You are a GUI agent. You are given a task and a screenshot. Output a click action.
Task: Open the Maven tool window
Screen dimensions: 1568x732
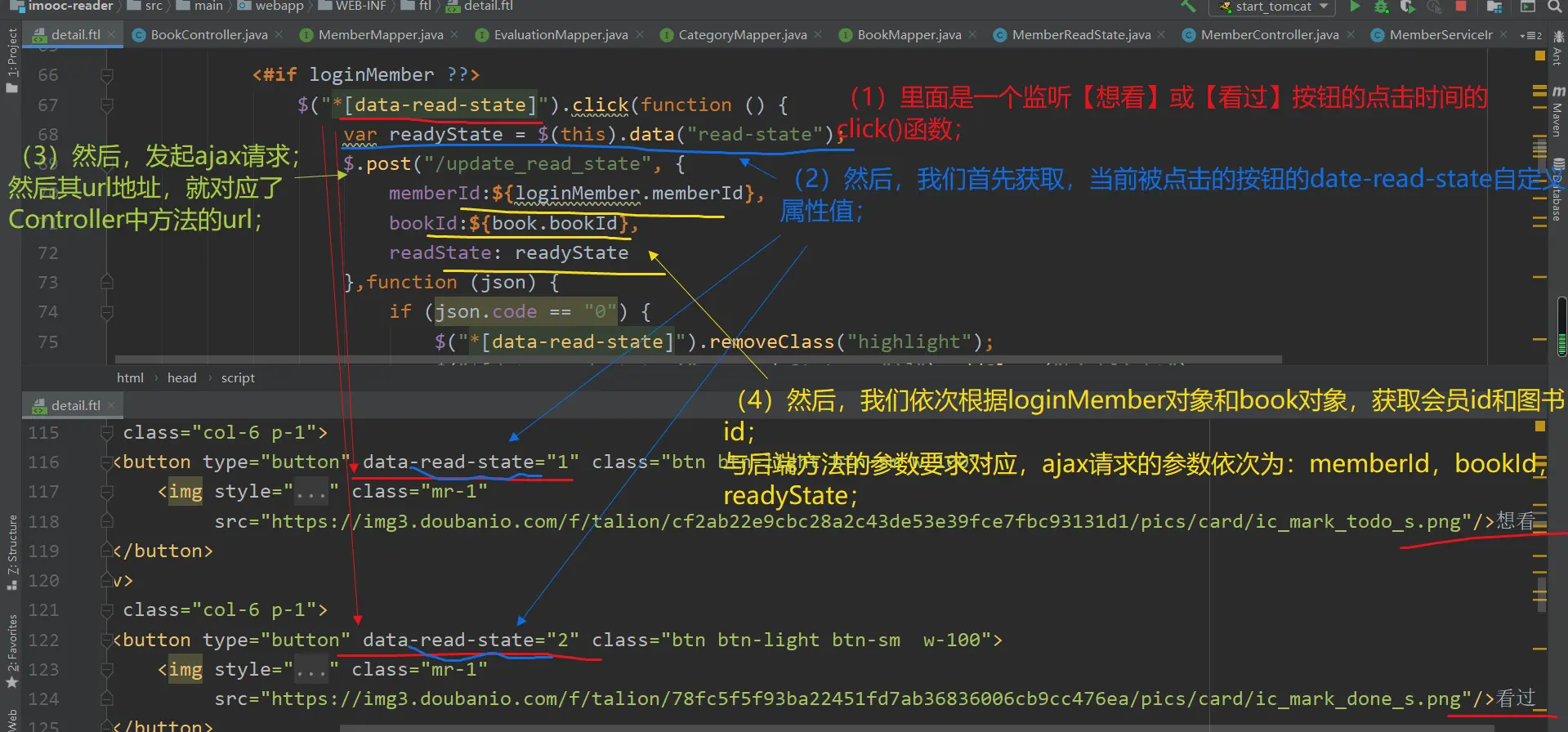click(1558, 111)
